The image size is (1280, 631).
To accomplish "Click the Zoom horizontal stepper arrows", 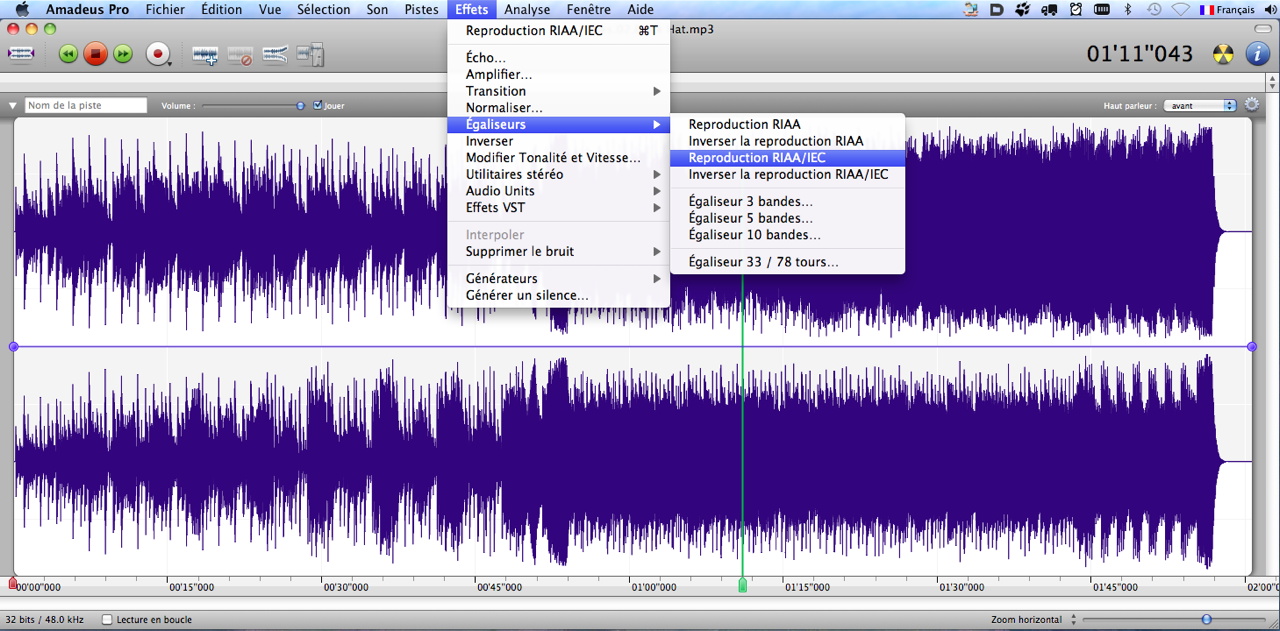I will click(1074, 620).
